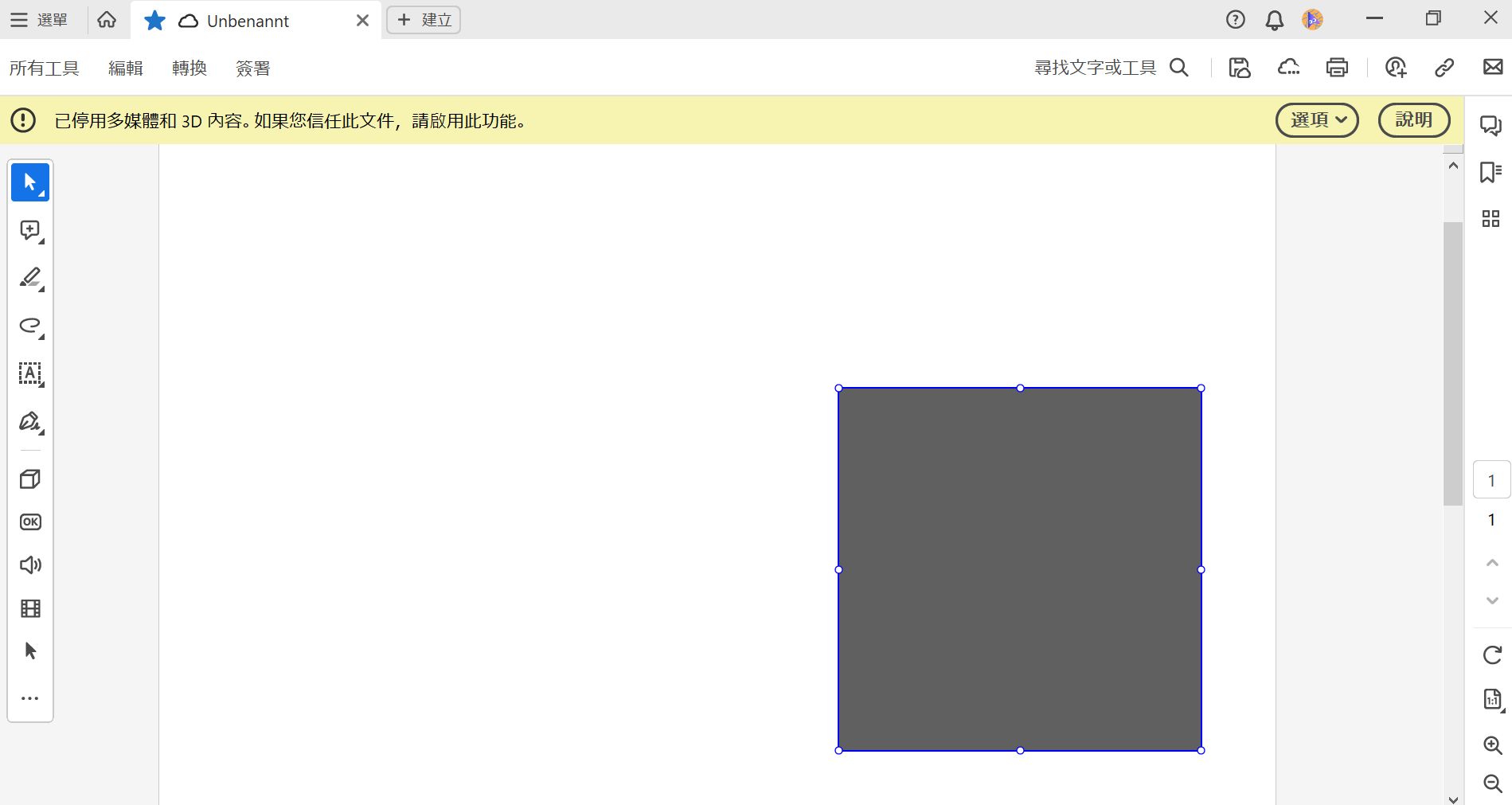The width and height of the screenshot is (1512, 805).
Task: Select the lasso tool in the toolbar
Action: coord(29,326)
